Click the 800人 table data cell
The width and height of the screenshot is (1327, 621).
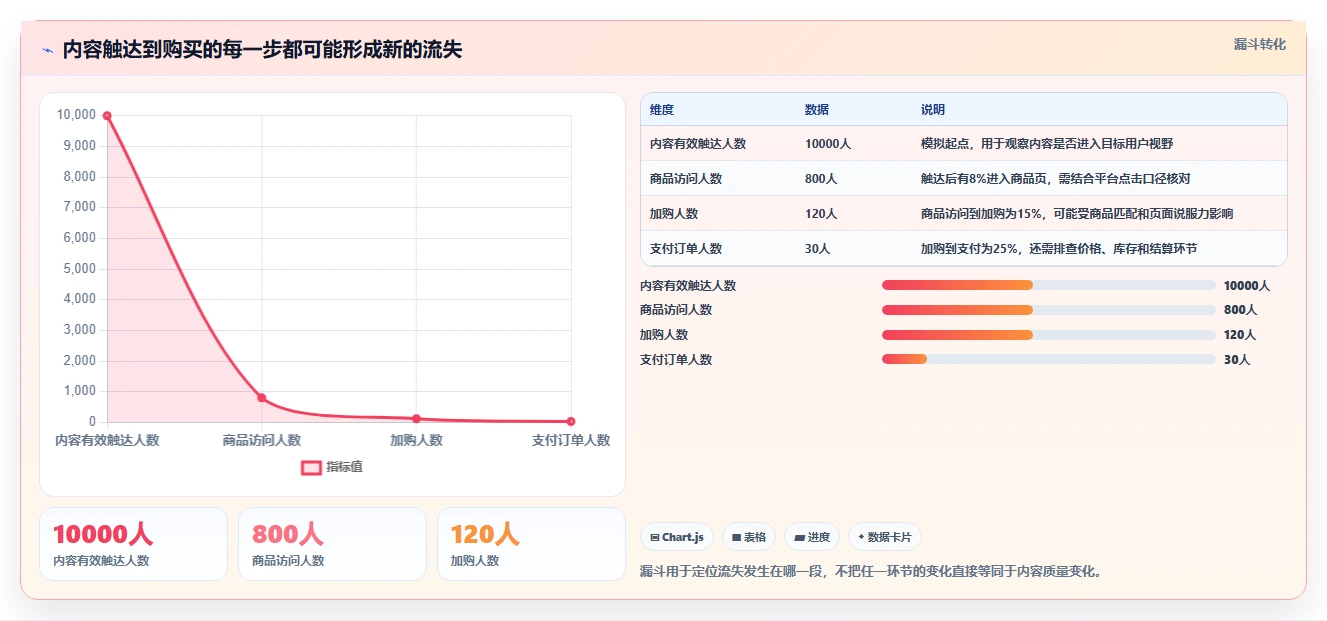tap(821, 179)
